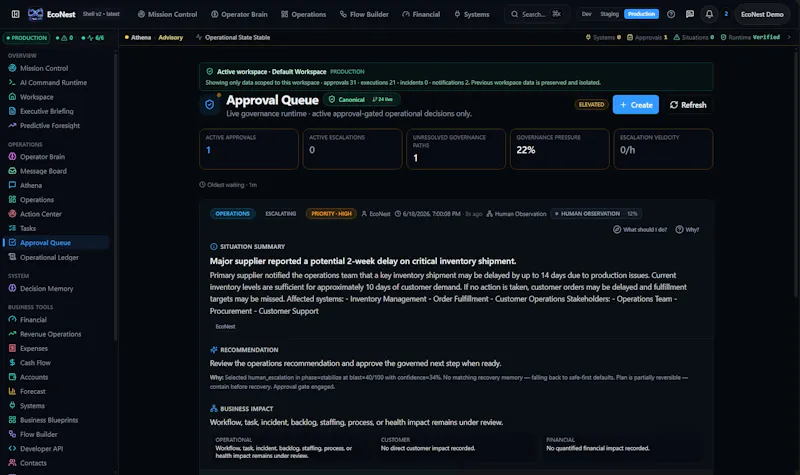800x475 pixels.
Task: Click the Search field
Action: tap(536, 14)
